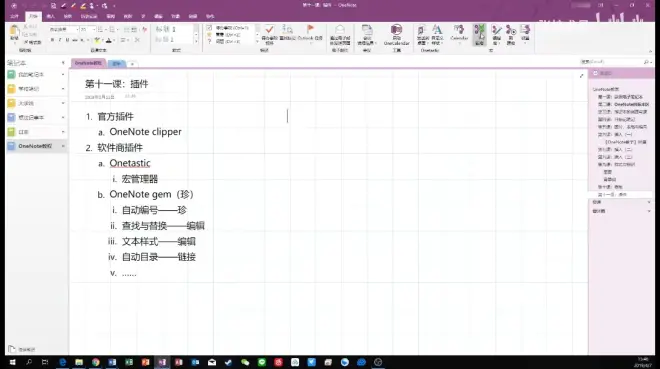The image size is (660, 369).
Task: Select the OneNote教程 section tab
Action: coord(88,63)
